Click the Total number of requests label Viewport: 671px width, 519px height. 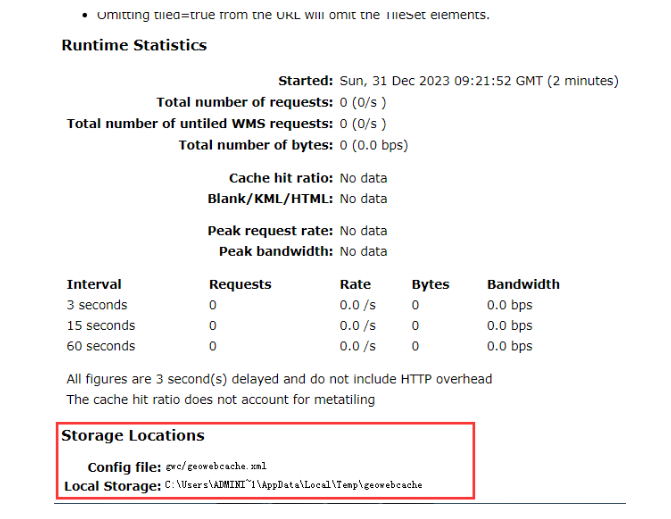point(244,102)
